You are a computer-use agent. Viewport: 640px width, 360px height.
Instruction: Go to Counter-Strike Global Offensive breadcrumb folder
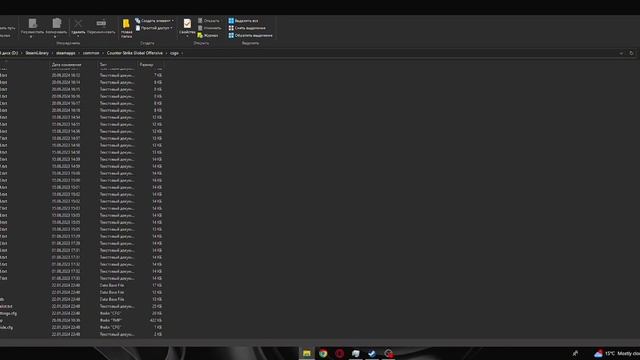[135, 53]
